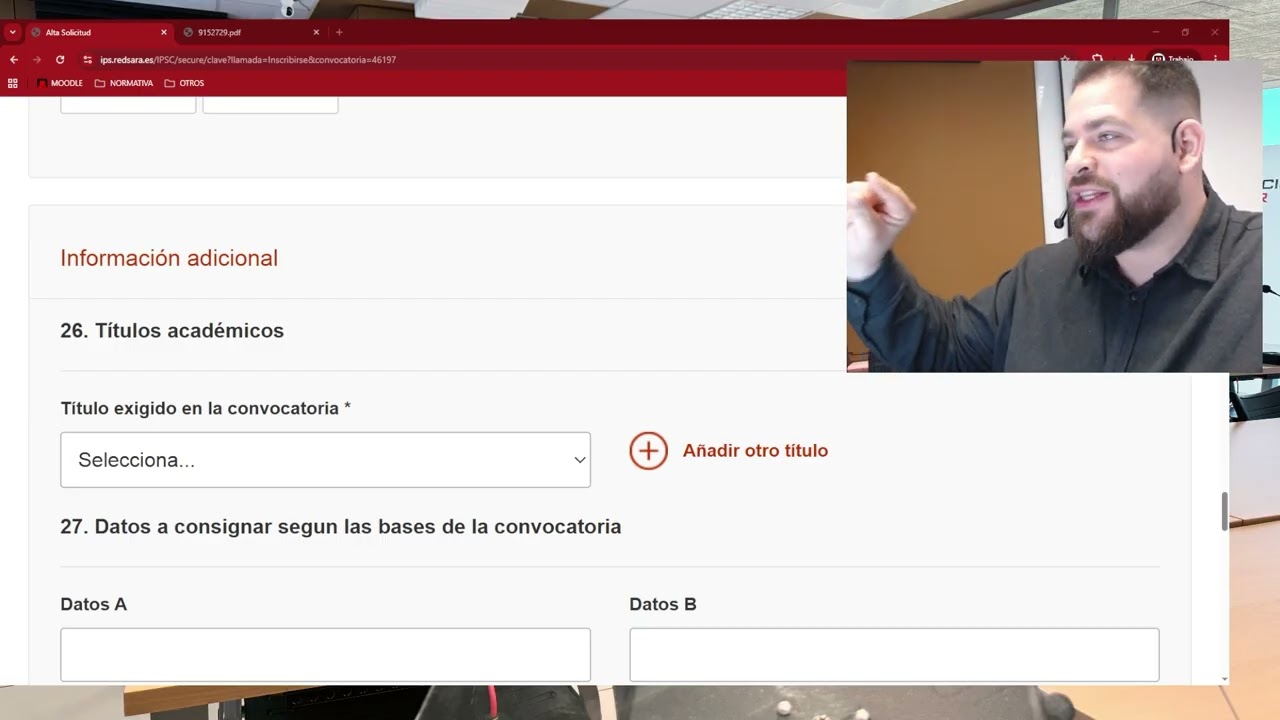Open the Chrome three-dot menu

tap(1215, 60)
